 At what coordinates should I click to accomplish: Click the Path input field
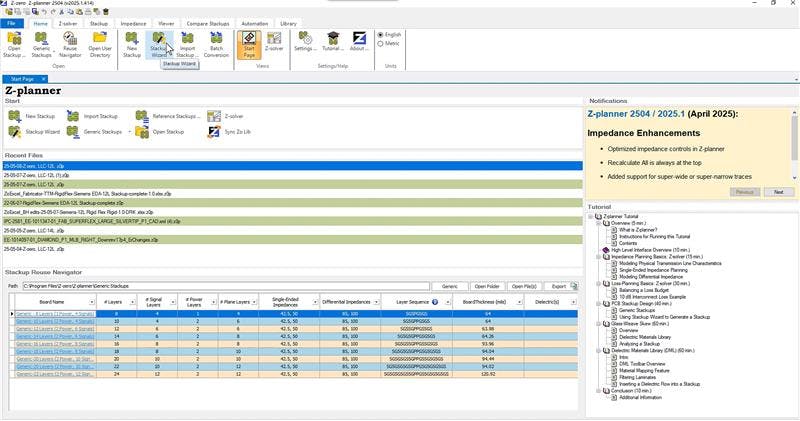tap(226, 286)
